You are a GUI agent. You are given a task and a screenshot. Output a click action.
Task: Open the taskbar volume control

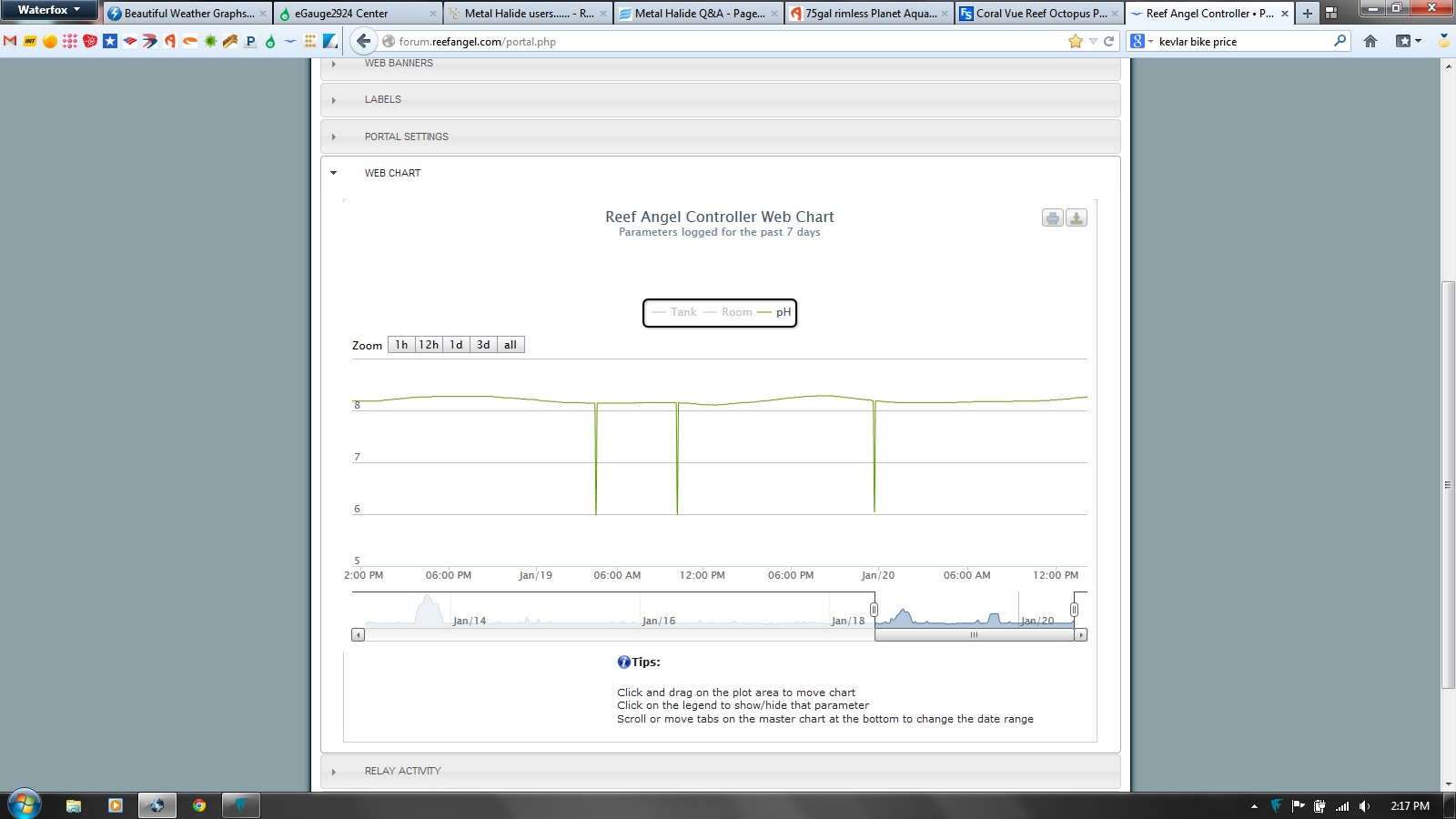(x=1364, y=806)
